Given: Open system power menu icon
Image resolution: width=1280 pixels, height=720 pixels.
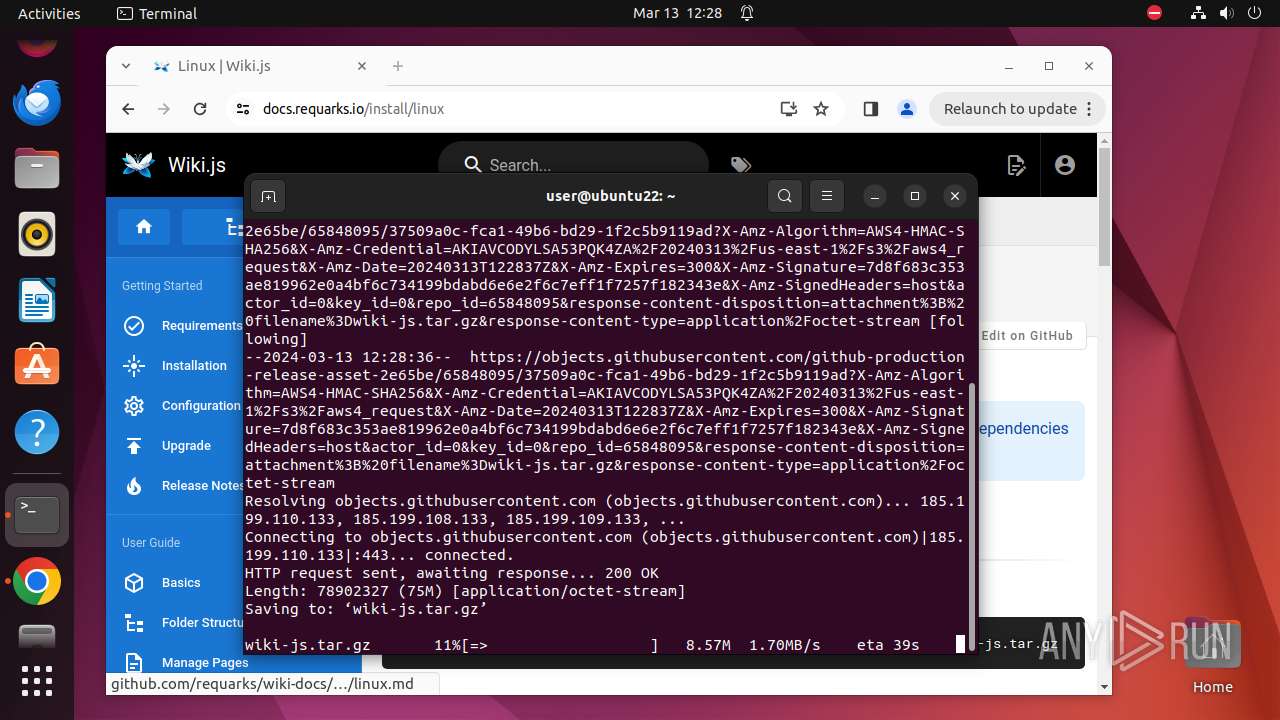Looking at the screenshot, I should (x=1254, y=14).
